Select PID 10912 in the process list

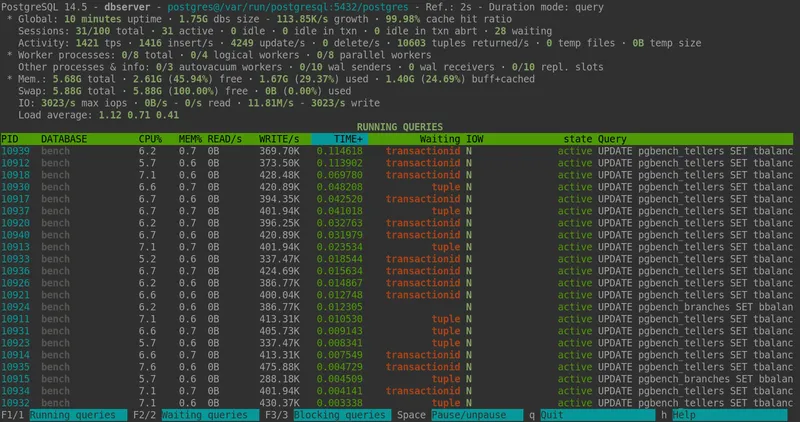pos(15,163)
